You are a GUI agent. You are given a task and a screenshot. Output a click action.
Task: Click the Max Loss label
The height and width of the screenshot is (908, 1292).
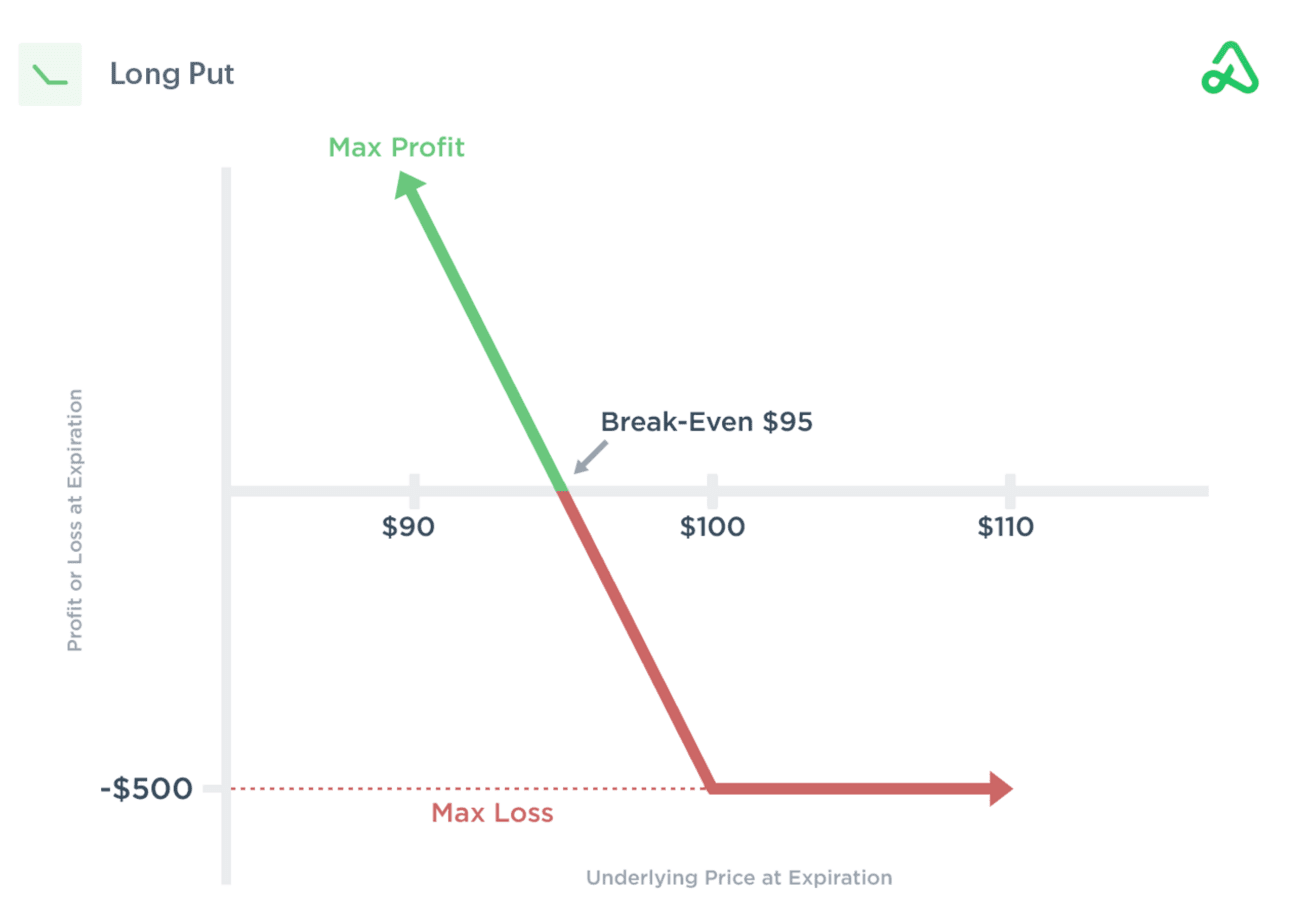click(492, 813)
